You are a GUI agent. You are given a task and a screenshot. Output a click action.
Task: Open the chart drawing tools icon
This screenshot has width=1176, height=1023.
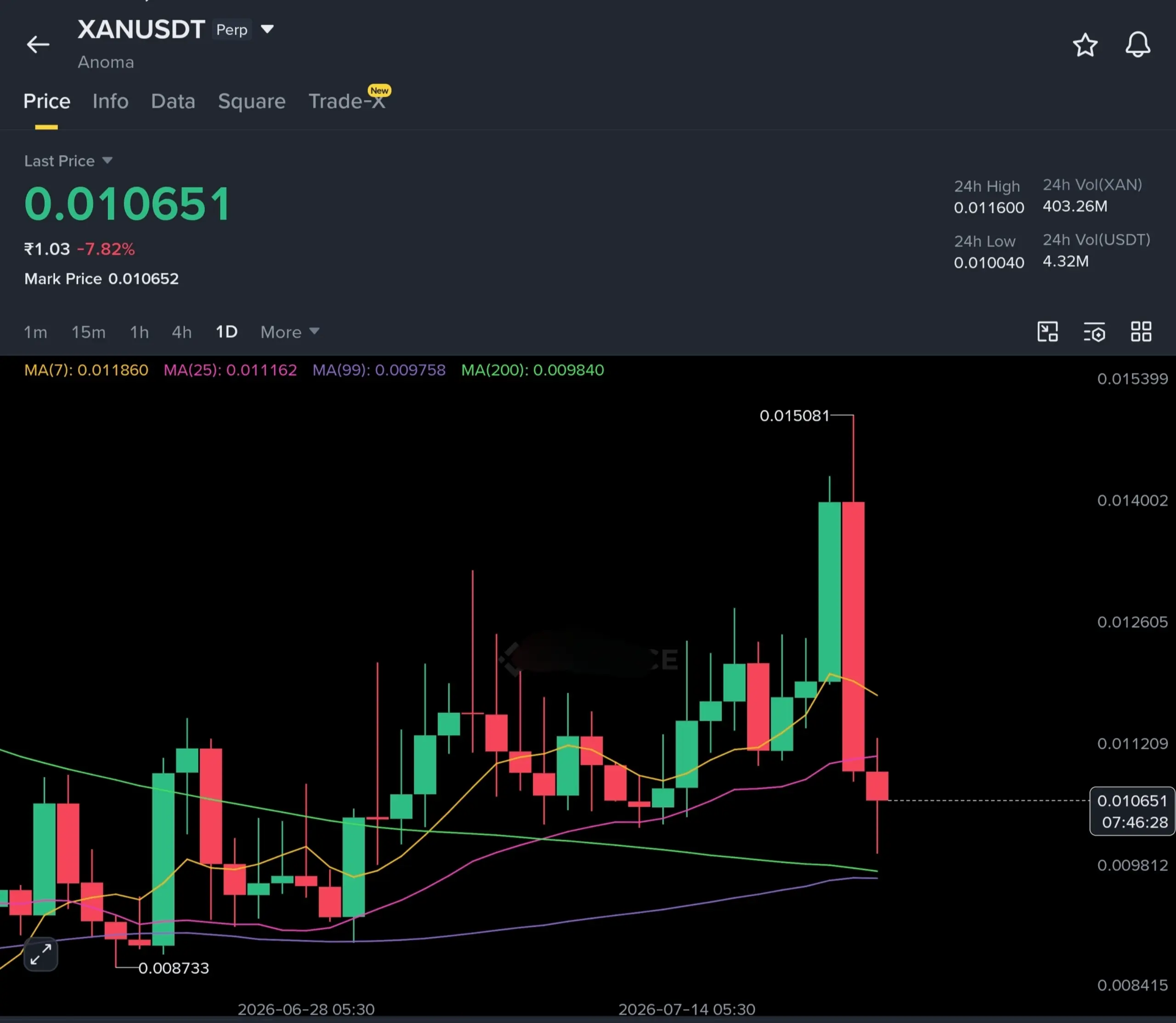(1047, 332)
